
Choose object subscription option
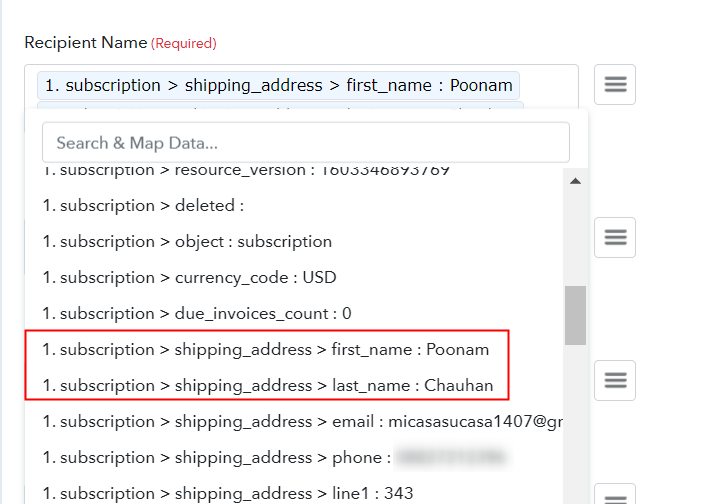(x=187, y=241)
